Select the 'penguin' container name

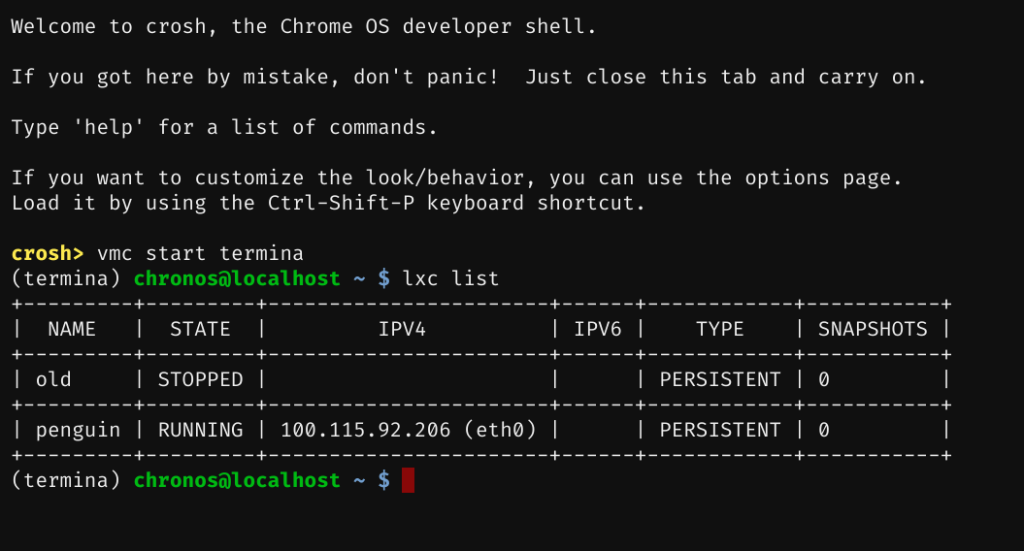point(78,430)
